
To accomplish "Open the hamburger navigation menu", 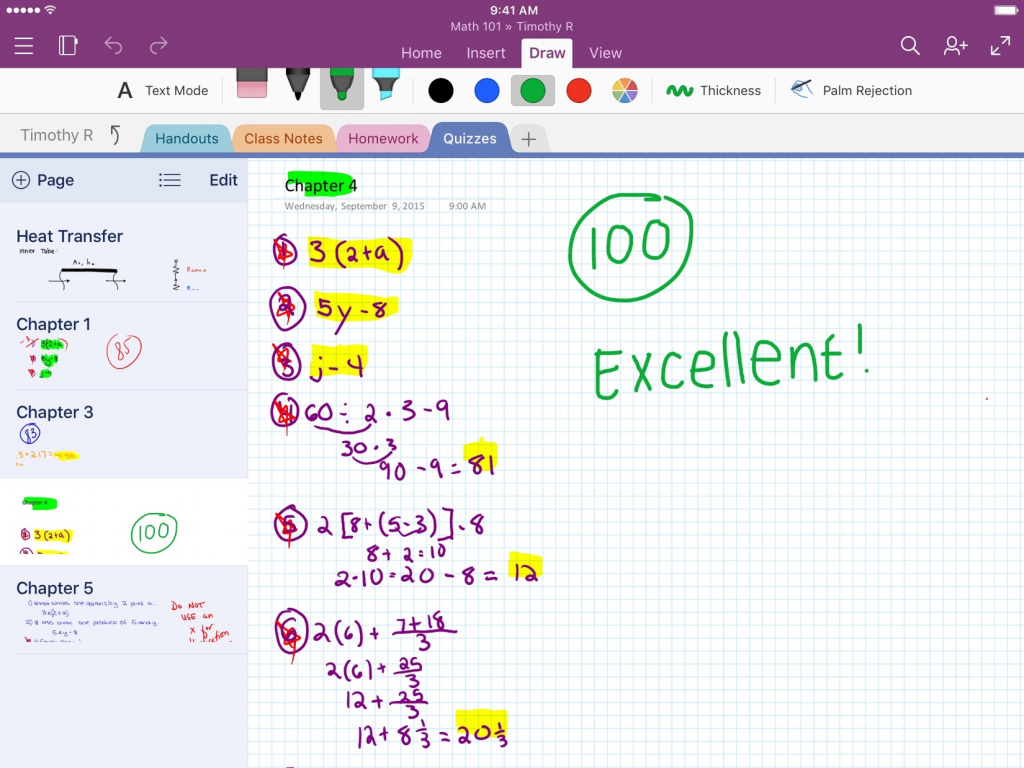I will click(x=23, y=45).
